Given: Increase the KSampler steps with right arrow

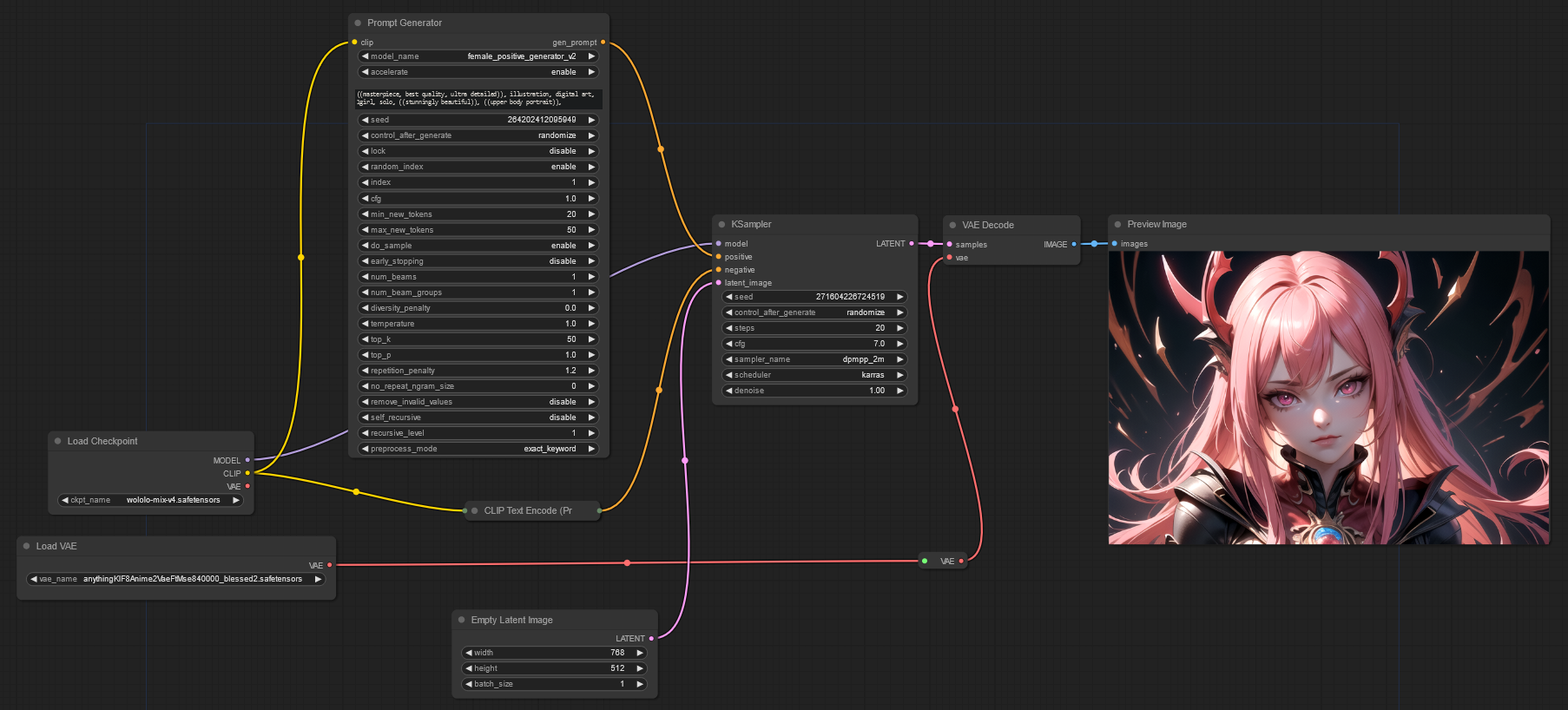Looking at the screenshot, I should [x=900, y=328].
